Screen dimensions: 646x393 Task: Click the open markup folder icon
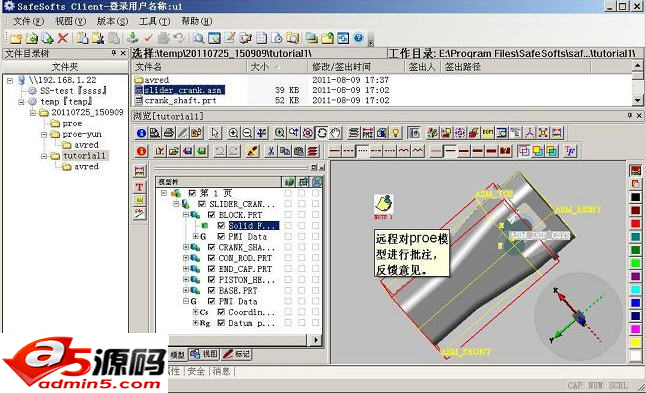point(174,151)
